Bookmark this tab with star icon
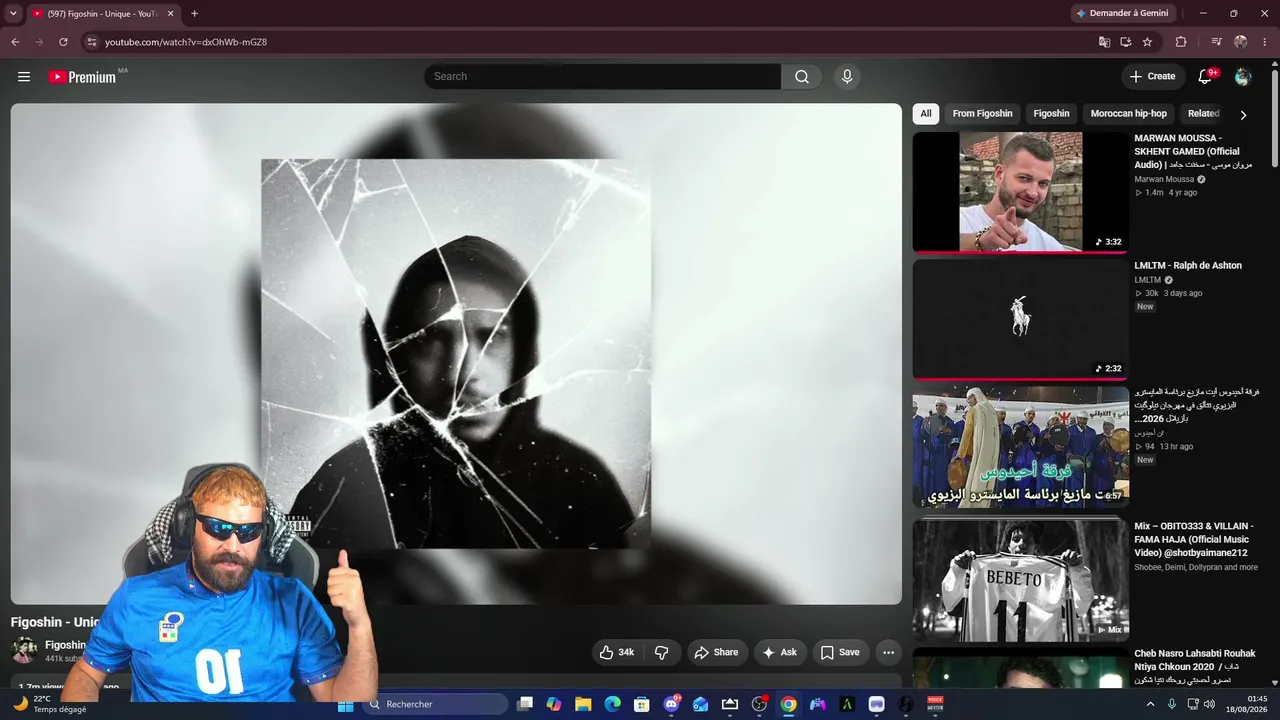Image resolution: width=1280 pixels, height=720 pixels. click(x=1147, y=42)
